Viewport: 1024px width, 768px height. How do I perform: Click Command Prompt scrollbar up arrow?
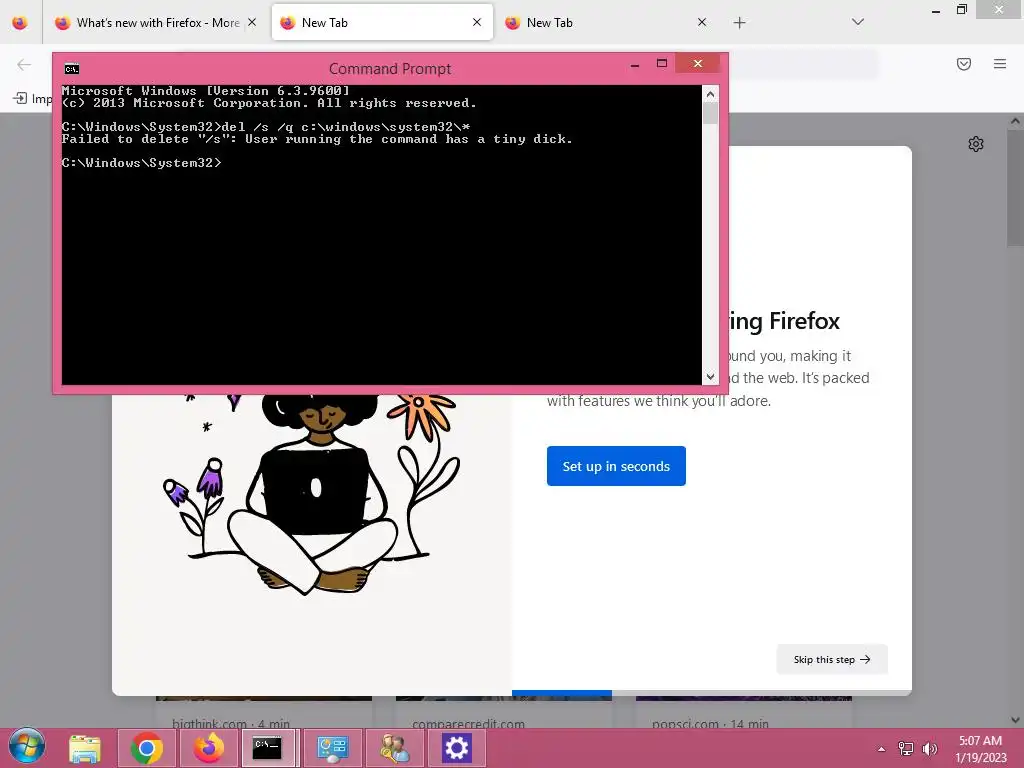pos(711,94)
